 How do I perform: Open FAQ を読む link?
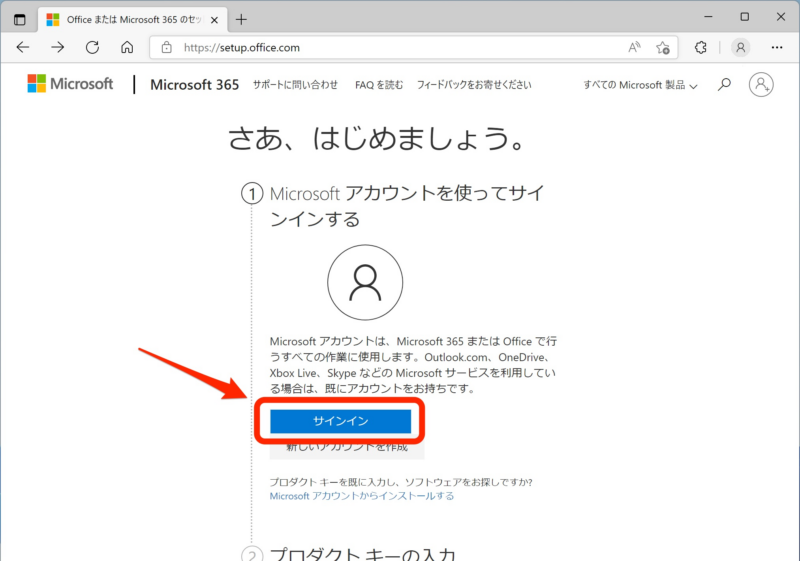coord(379,85)
